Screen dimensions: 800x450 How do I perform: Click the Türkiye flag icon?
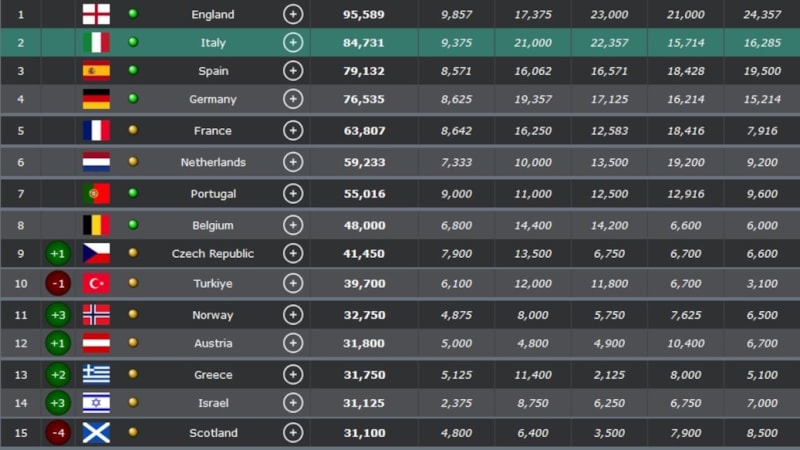pos(96,283)
